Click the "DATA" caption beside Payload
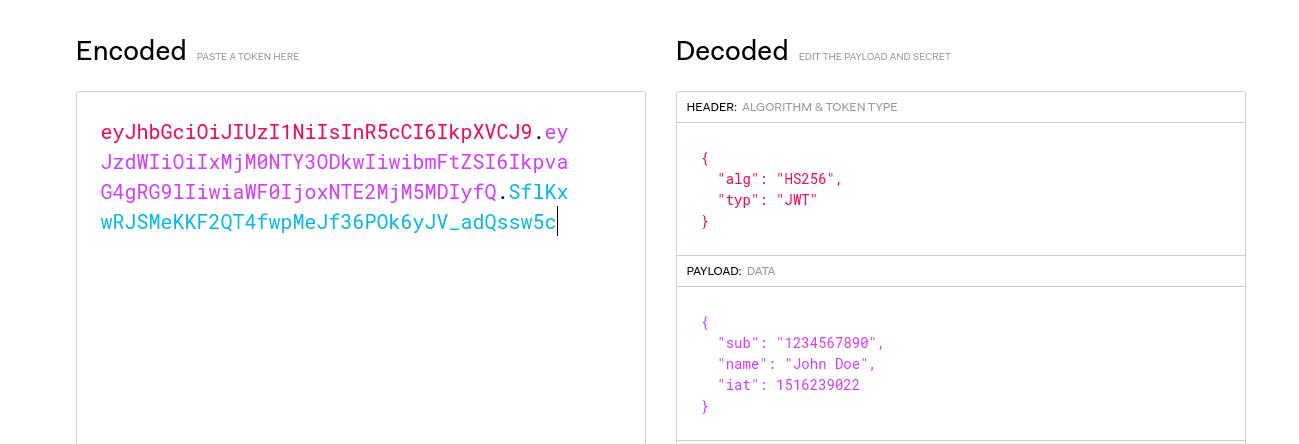 pyautogui.click(x=761, y=271)
